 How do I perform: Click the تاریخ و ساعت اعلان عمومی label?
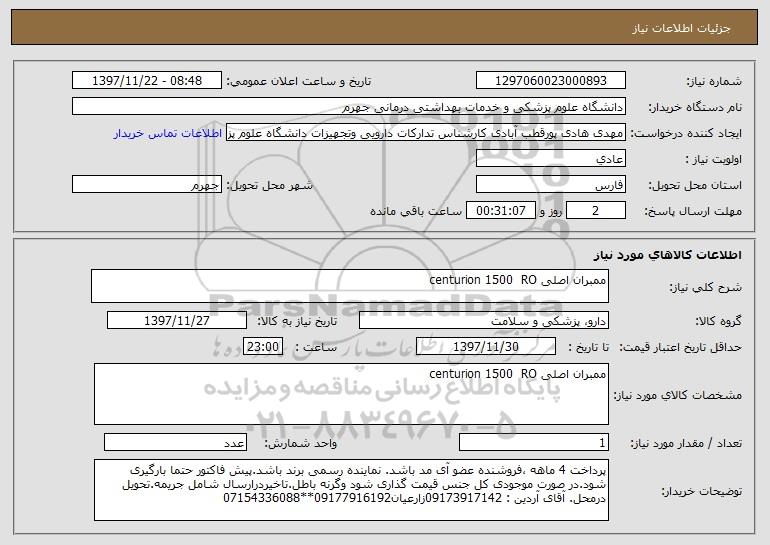(x=299, y=82)
